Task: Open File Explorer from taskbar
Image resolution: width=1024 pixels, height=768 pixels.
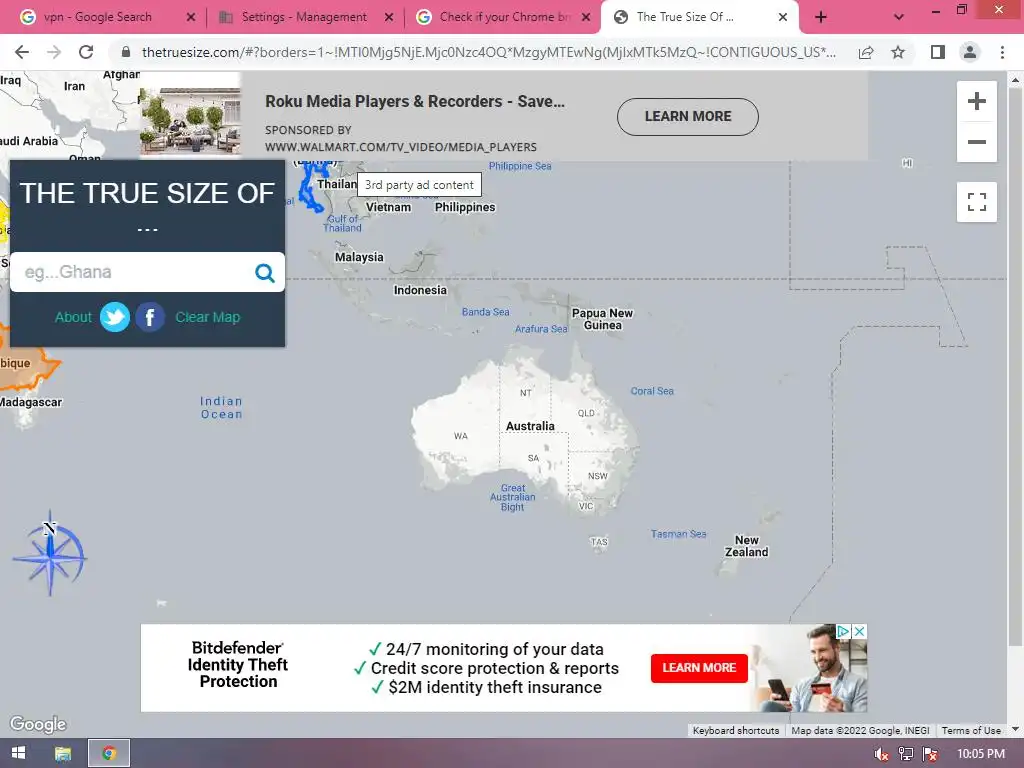Action: (x=63, y=753)
